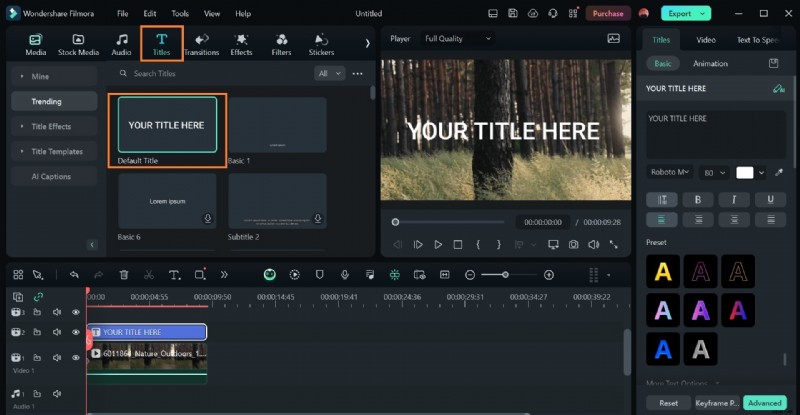Click the white text color swatch

click(744, 173)
